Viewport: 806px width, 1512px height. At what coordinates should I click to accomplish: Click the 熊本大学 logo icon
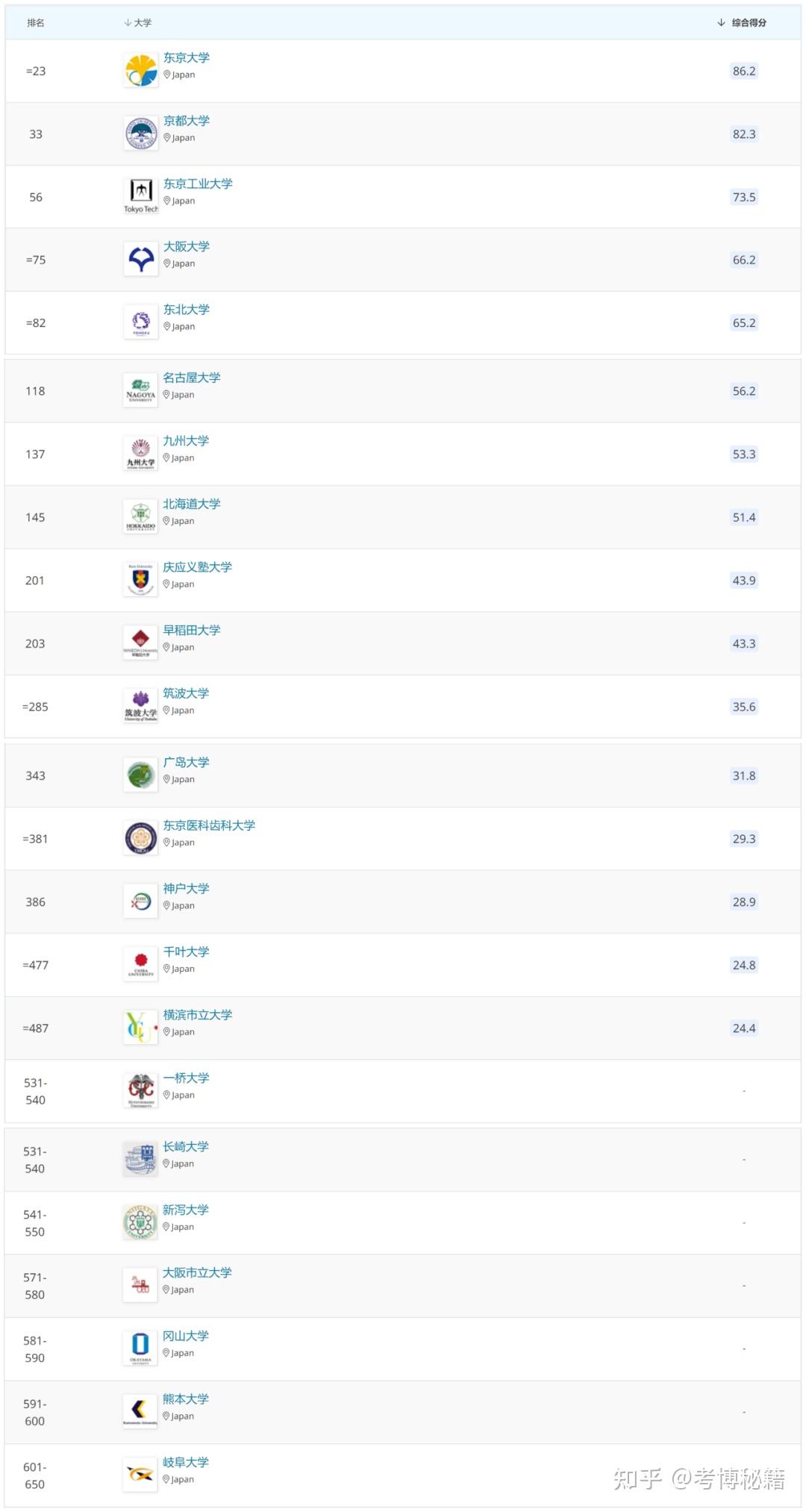coord(140,1410)
